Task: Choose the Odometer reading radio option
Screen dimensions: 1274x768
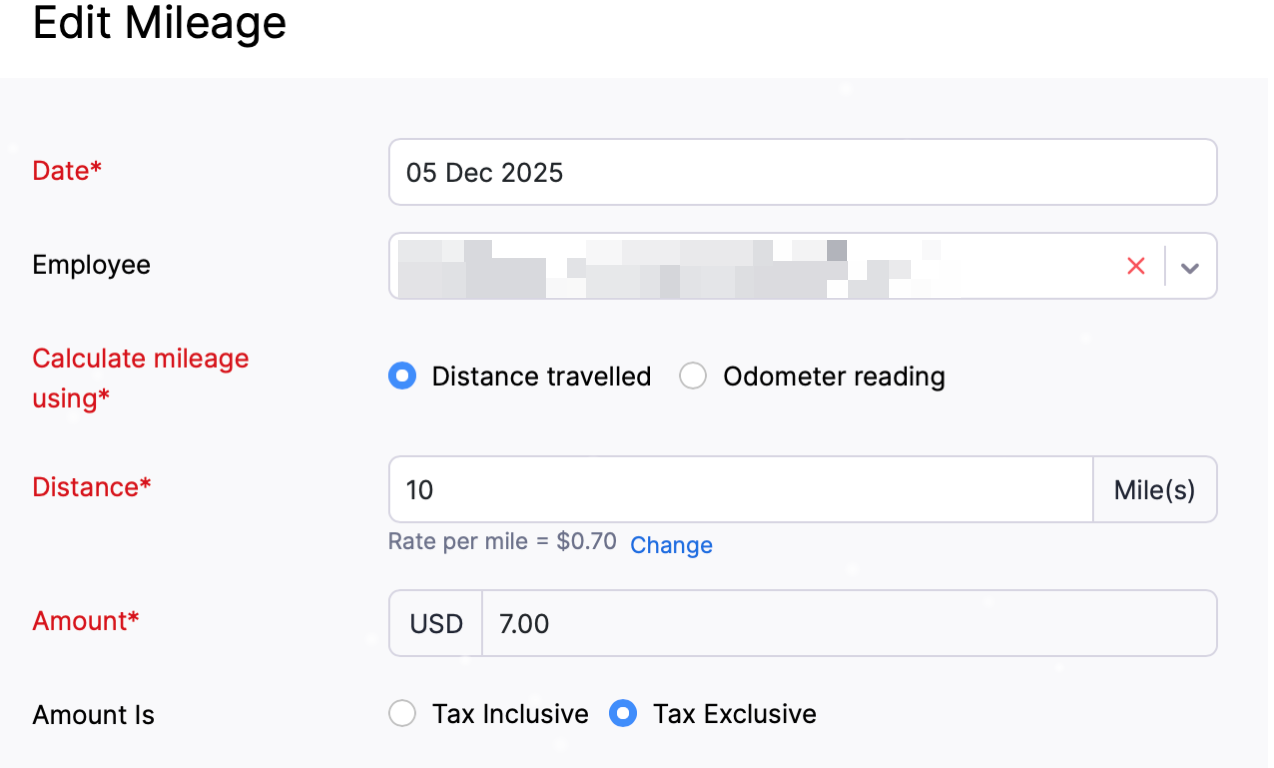Action: click(x=693, y=376)
